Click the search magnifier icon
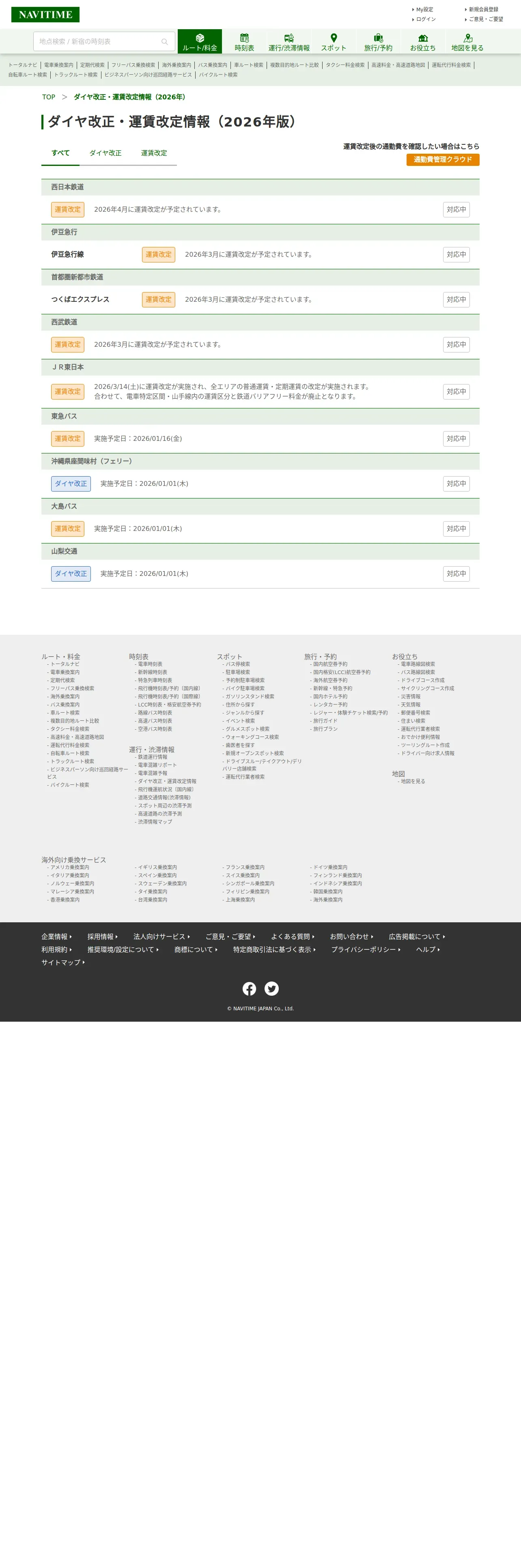521x1568 pixels. [x=164, y=41]
